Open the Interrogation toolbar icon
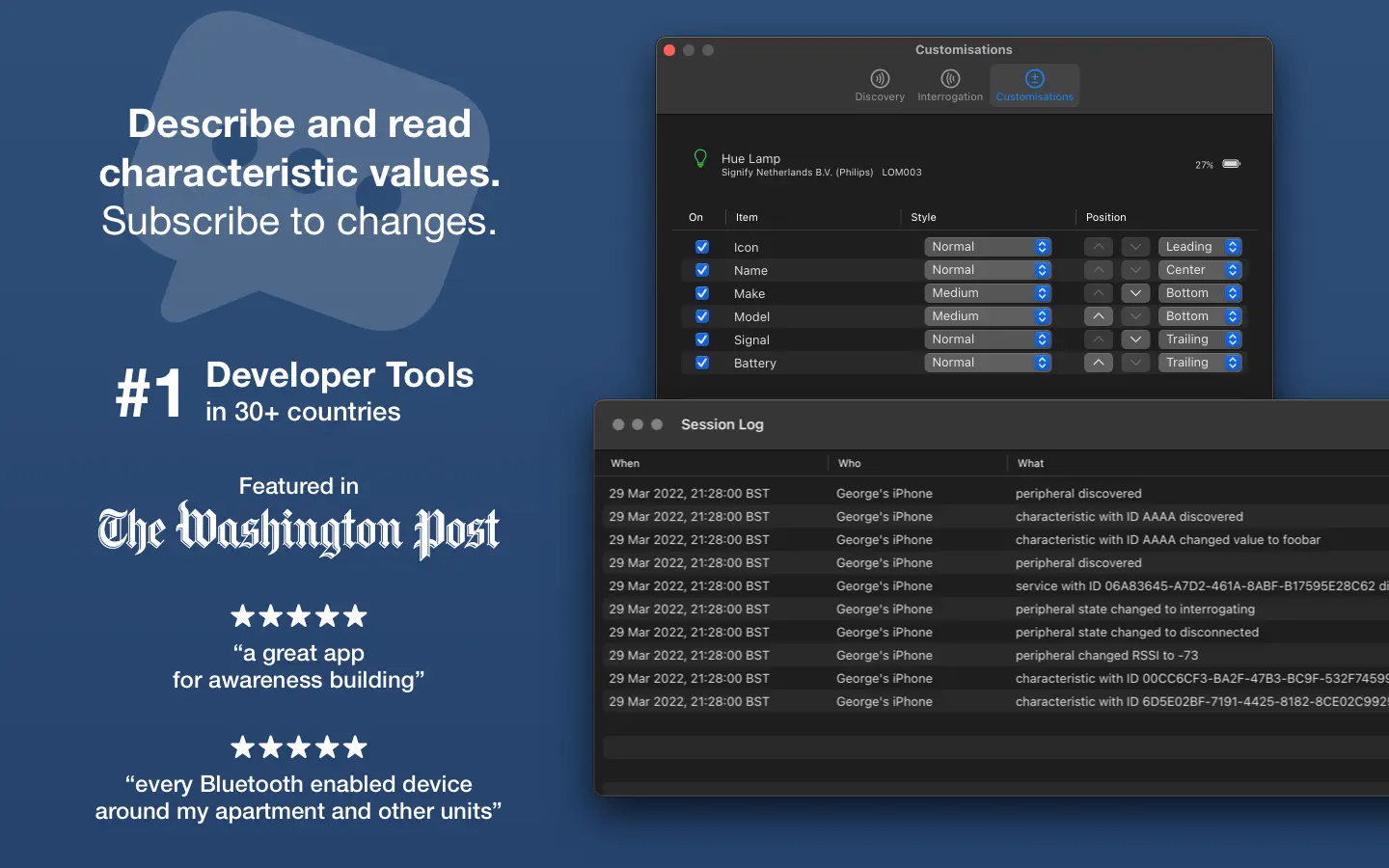 pos(950,85)
